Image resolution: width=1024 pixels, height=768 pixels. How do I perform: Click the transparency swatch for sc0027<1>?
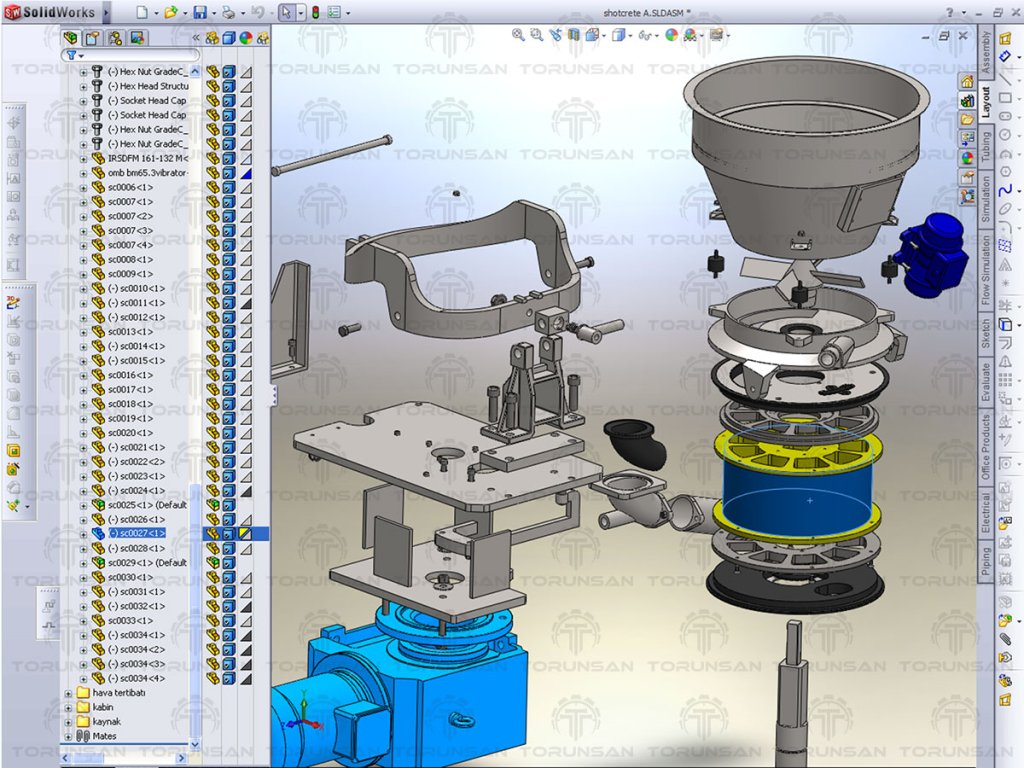coord(246,534)
